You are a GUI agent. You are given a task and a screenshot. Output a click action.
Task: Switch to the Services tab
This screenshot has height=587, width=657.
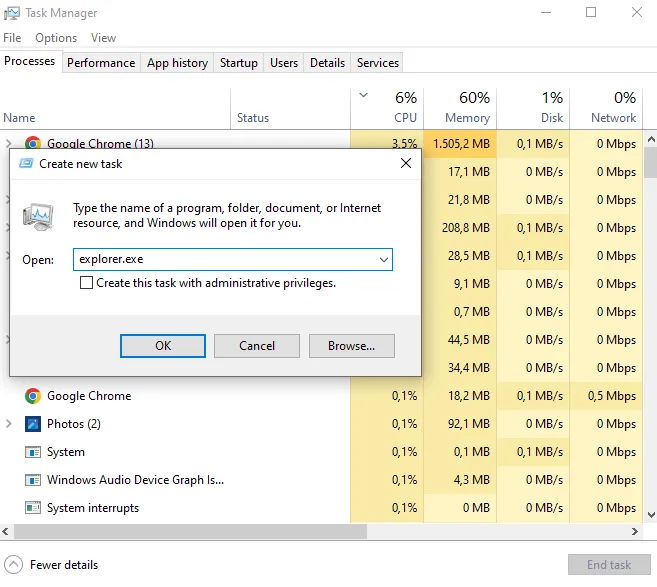pos(378,63)
